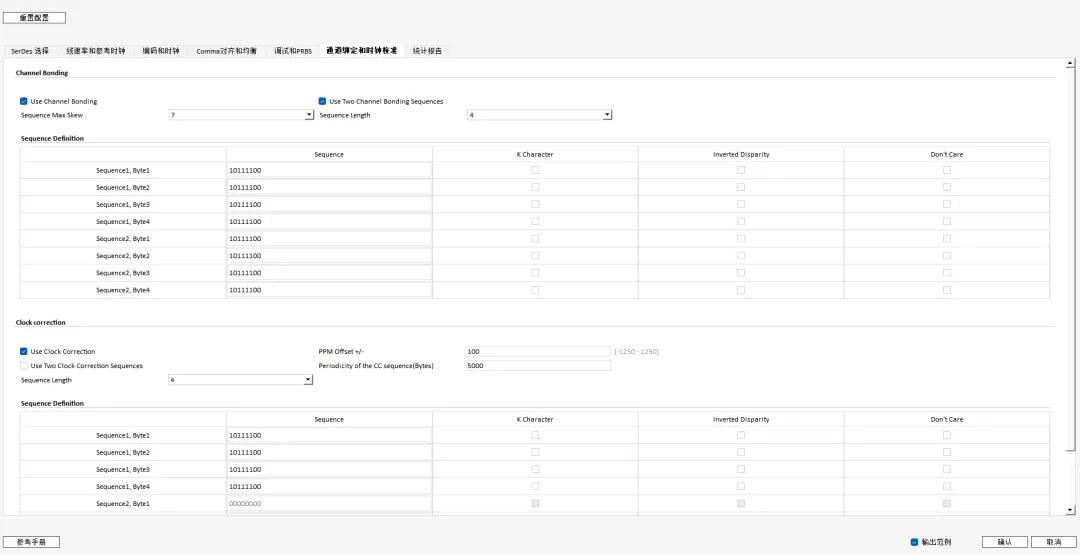The width and height of the screenshot is (1080, 555).
Task: Click the Clock correction Sequence2, Byte1 row label
Action: [123, 503]
